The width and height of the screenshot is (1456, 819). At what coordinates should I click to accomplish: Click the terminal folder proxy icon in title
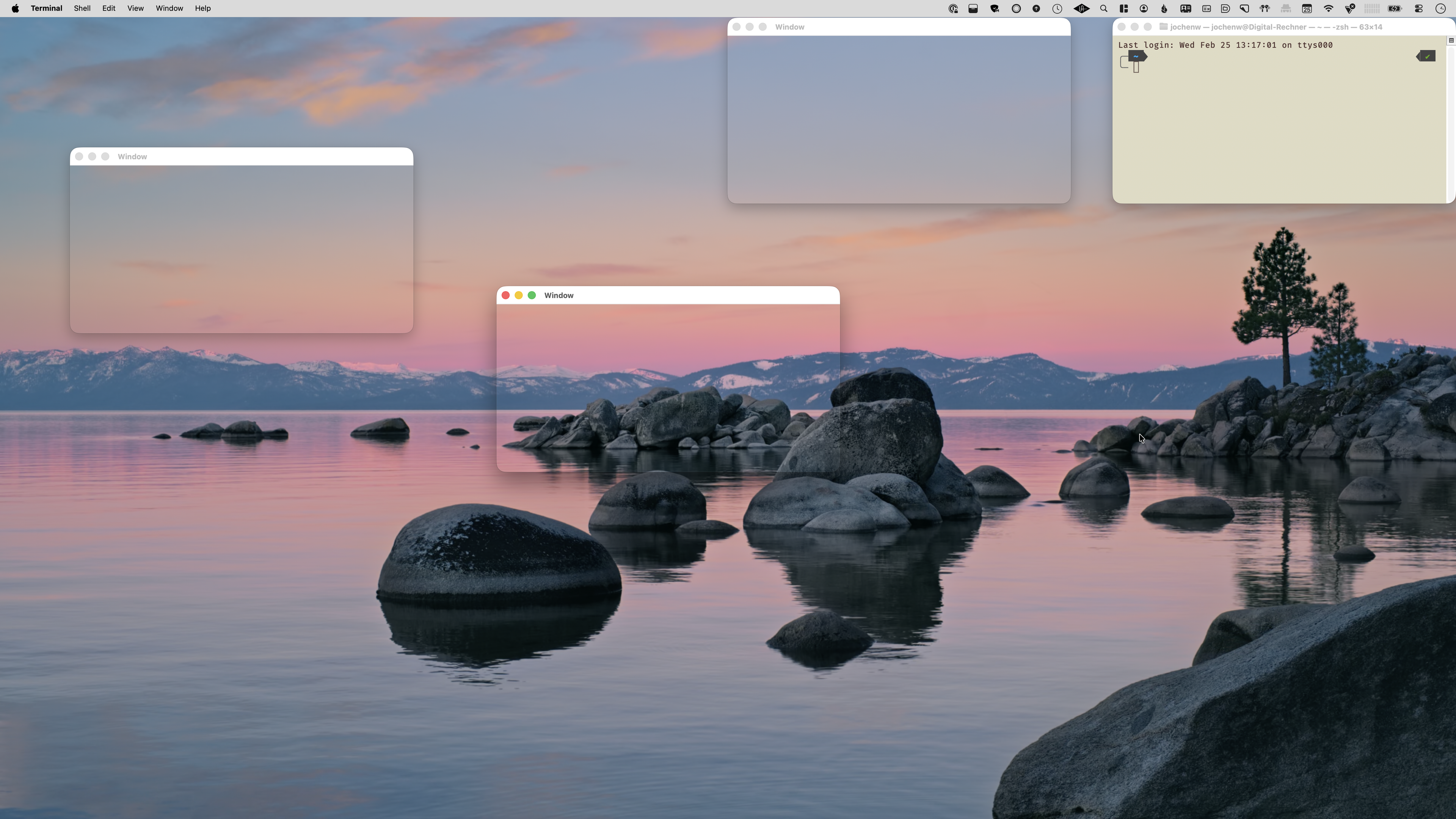tap(1163, 27)
